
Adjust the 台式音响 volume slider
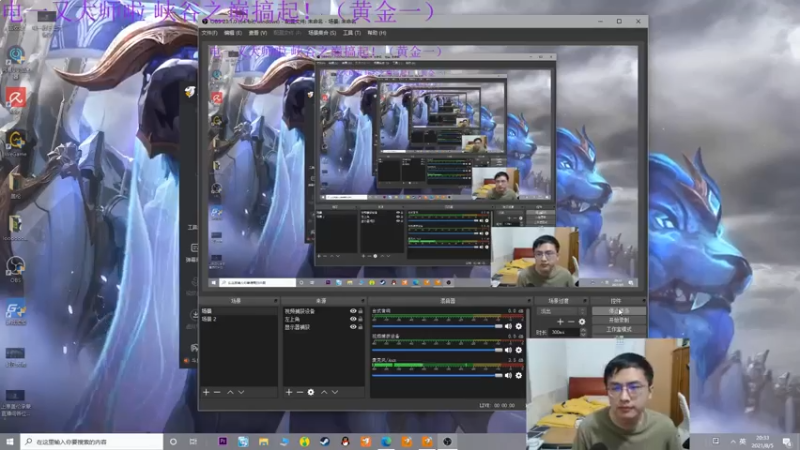(438, 326)
